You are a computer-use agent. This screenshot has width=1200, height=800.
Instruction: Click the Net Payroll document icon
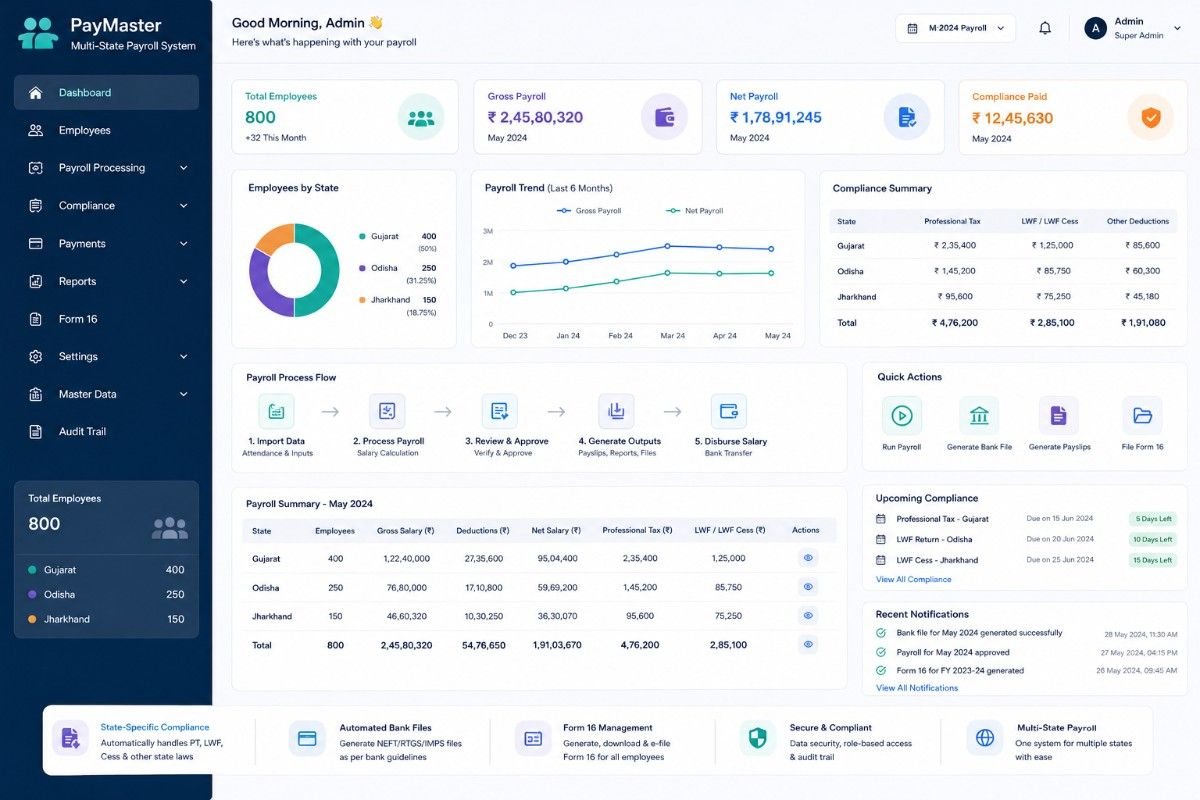point(907,117)
